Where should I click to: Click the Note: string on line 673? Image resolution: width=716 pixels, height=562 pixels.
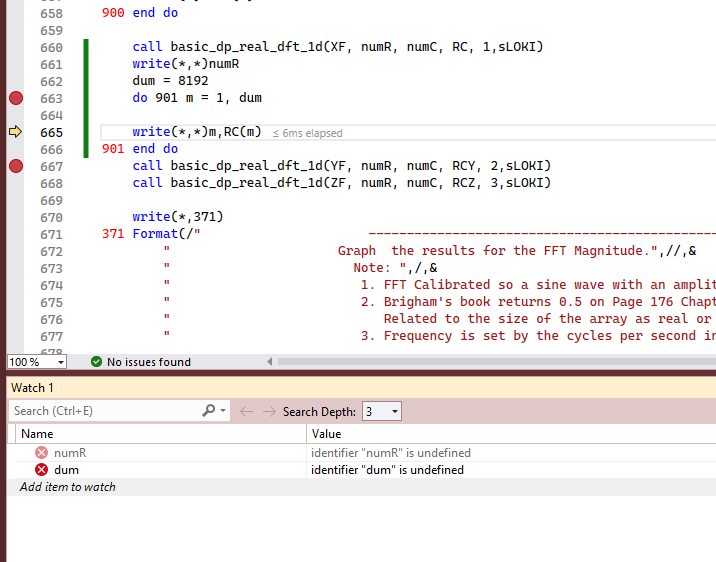click(372, 268)
